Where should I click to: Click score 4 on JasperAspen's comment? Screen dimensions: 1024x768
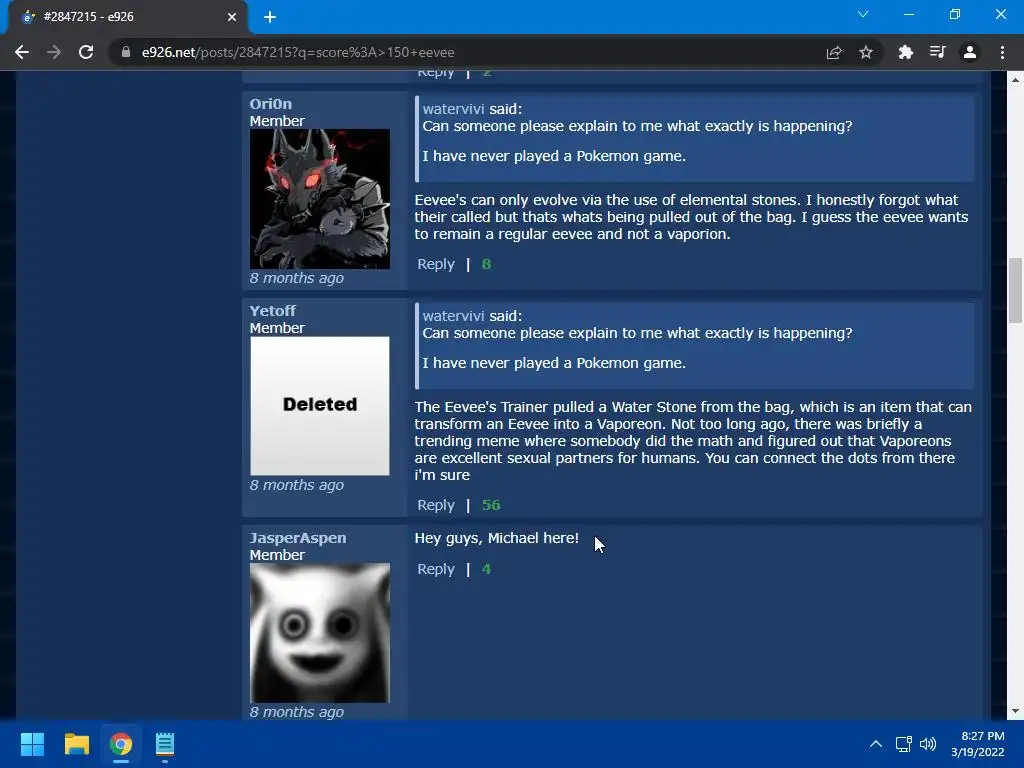pyautogui.click(x=486, y=569)
